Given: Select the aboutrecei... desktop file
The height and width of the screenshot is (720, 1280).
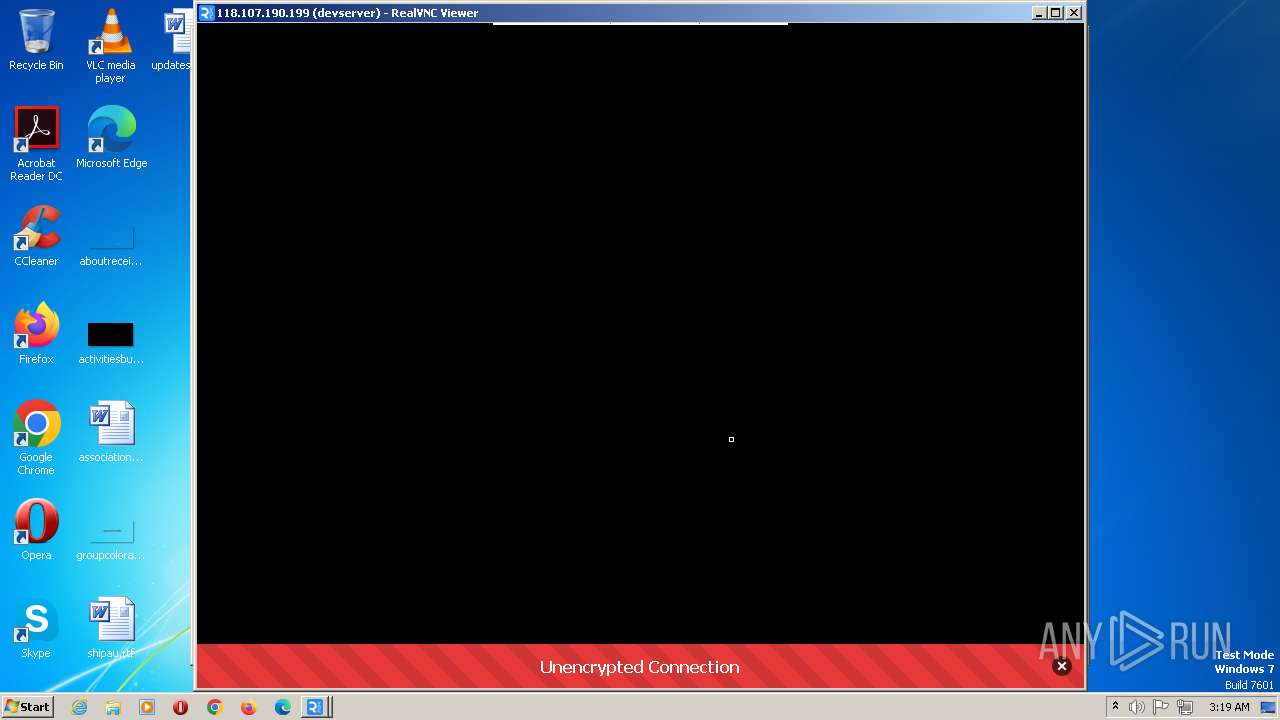Looking at the screenshot, I should click(111, 247).
